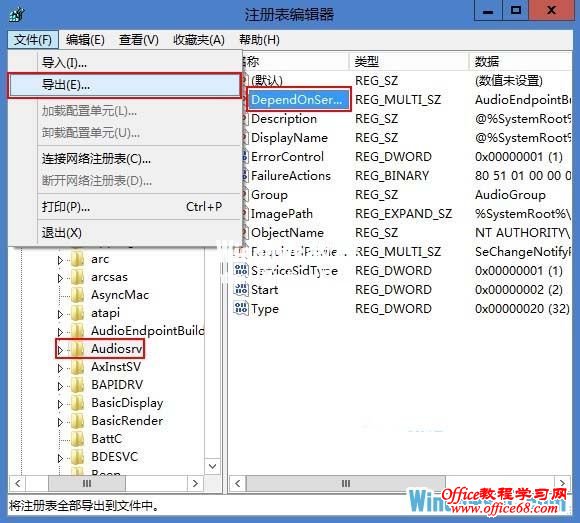Click the value pane horizontal scrollbar thumb
The height and width of the screenshot is (523, 580).
346,483
